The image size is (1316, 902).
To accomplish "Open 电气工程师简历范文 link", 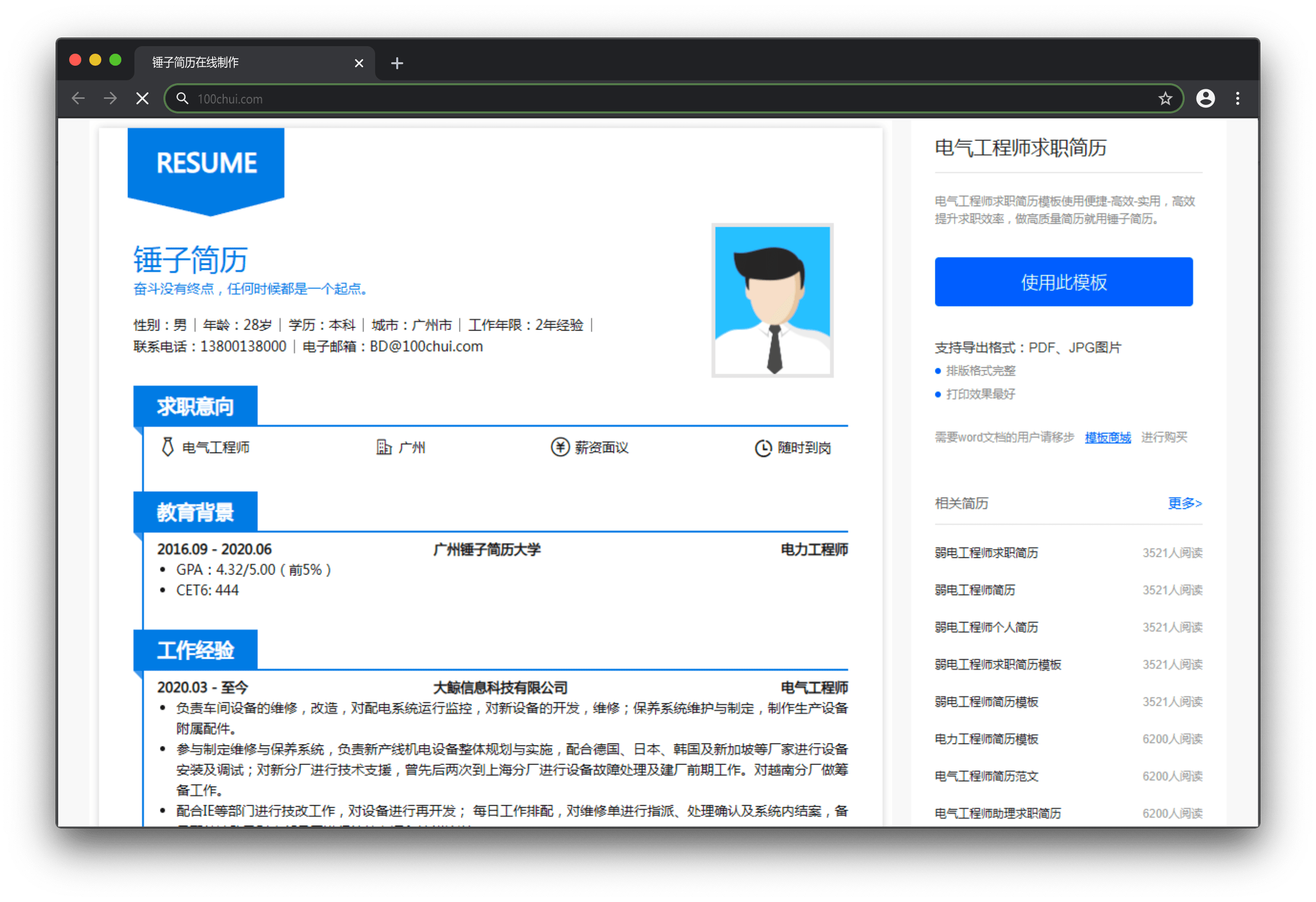I will 986,776.
